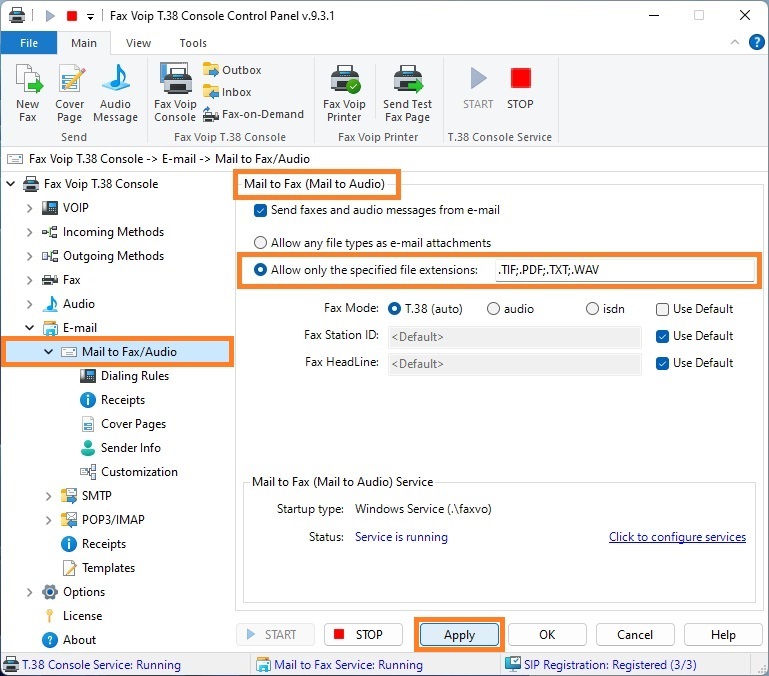
Task: Collapse Fax Voip T.38 Console root node
Action: (11, 184)
